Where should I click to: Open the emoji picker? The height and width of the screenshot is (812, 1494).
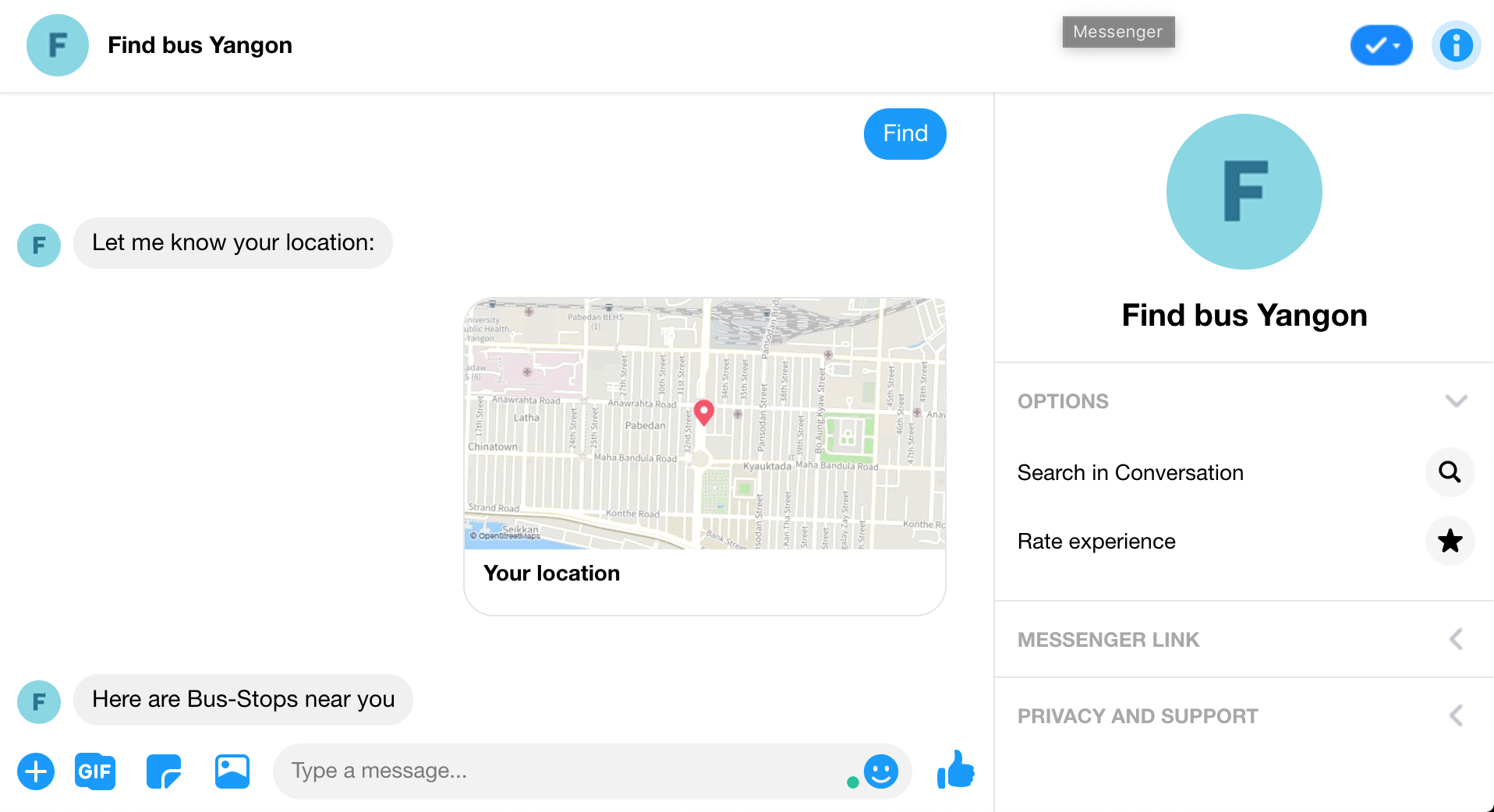881,771
